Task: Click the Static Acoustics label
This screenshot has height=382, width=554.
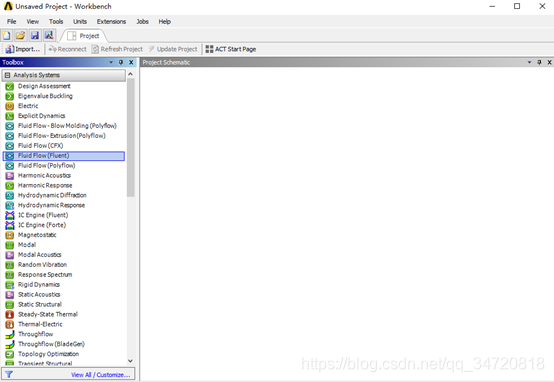Action: point(39,294)
